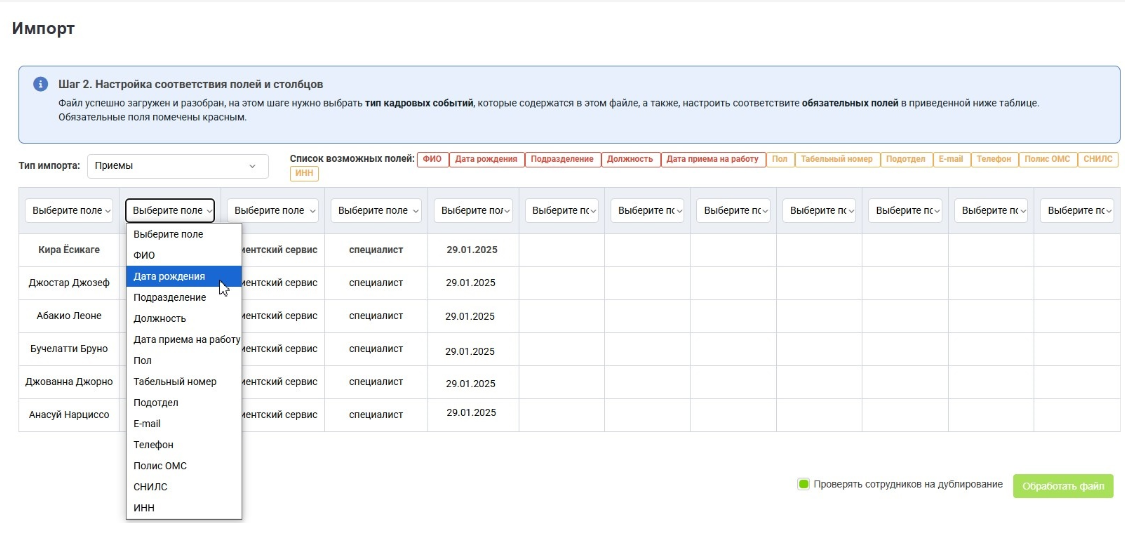Select Дата приема на работу option in list
1141x553 pixels.
tap(184, 340)
